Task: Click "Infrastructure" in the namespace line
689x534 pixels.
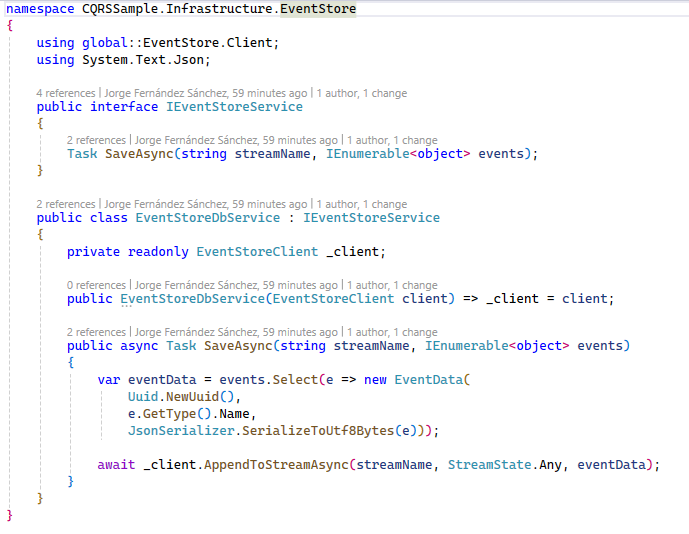Action: pyautogui.click(x=219, y=9)
